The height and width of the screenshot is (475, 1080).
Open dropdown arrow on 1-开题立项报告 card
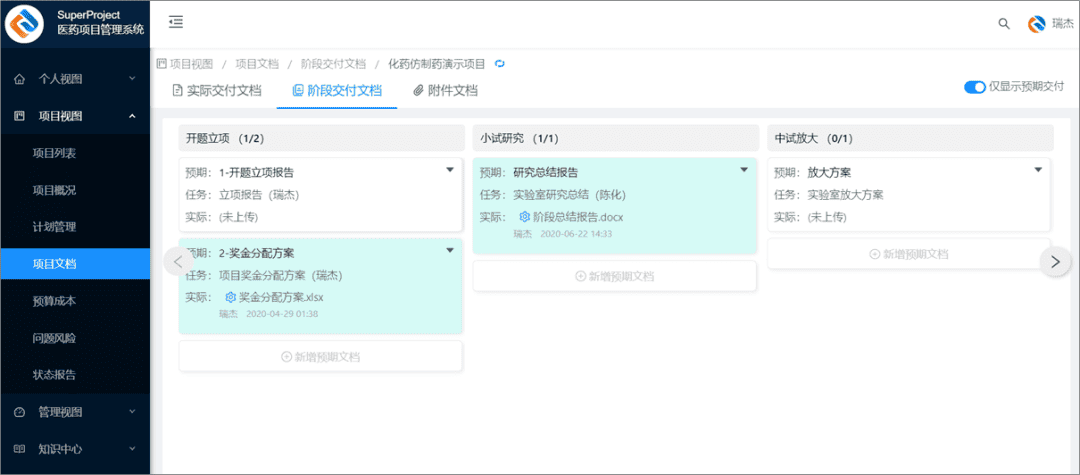(x=450, y=169)
